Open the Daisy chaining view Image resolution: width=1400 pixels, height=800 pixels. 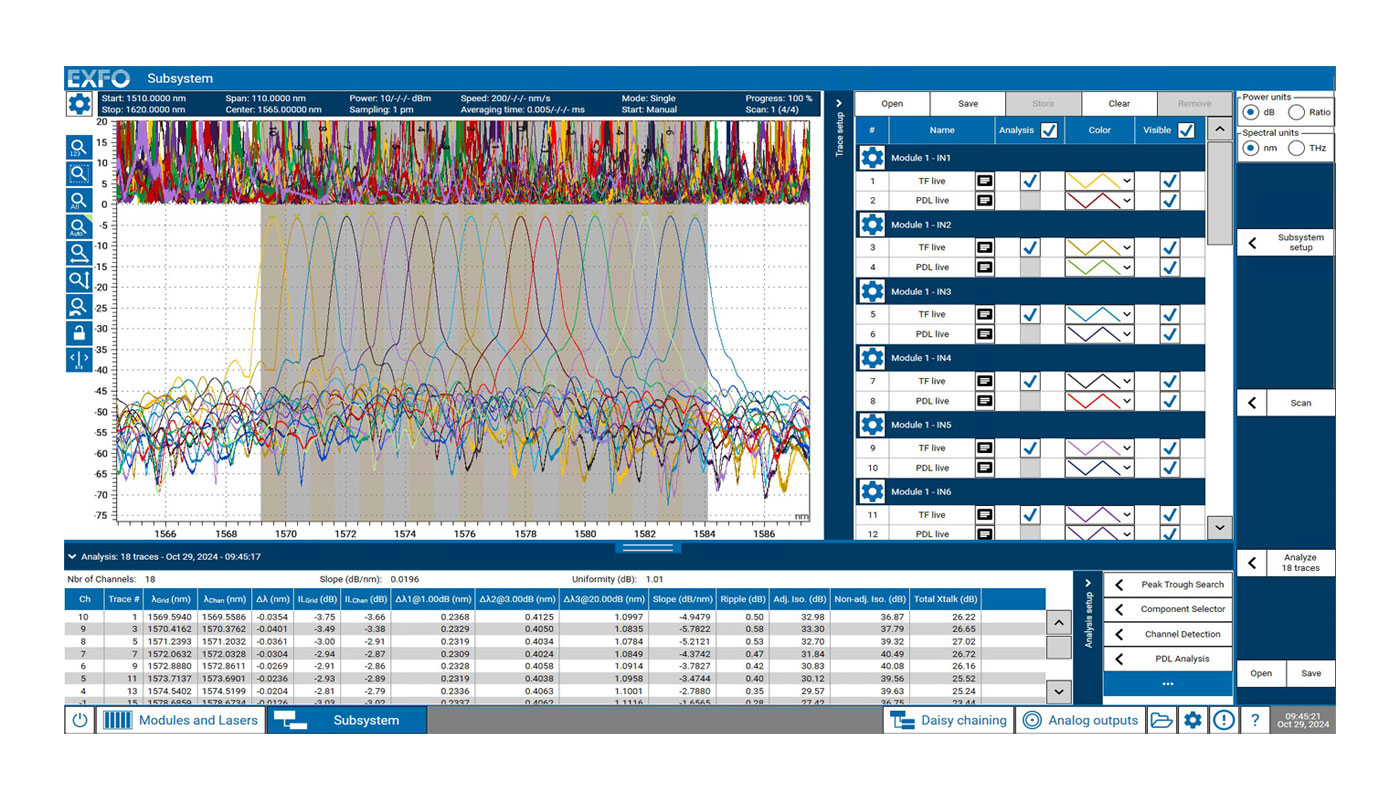[948, 719]
